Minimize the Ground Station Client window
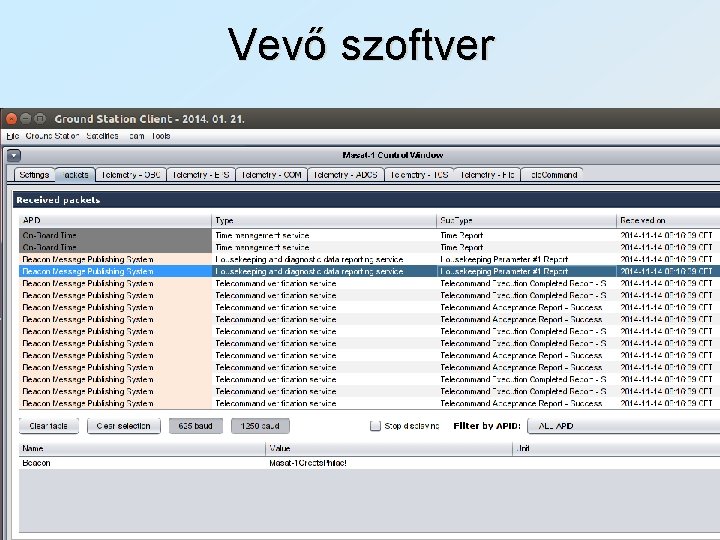The image size is (720, 540). 26,119
